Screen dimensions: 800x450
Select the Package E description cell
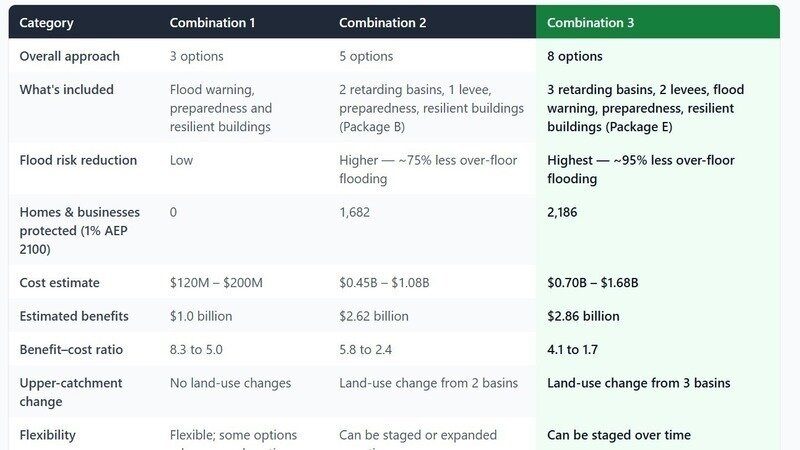645,108
